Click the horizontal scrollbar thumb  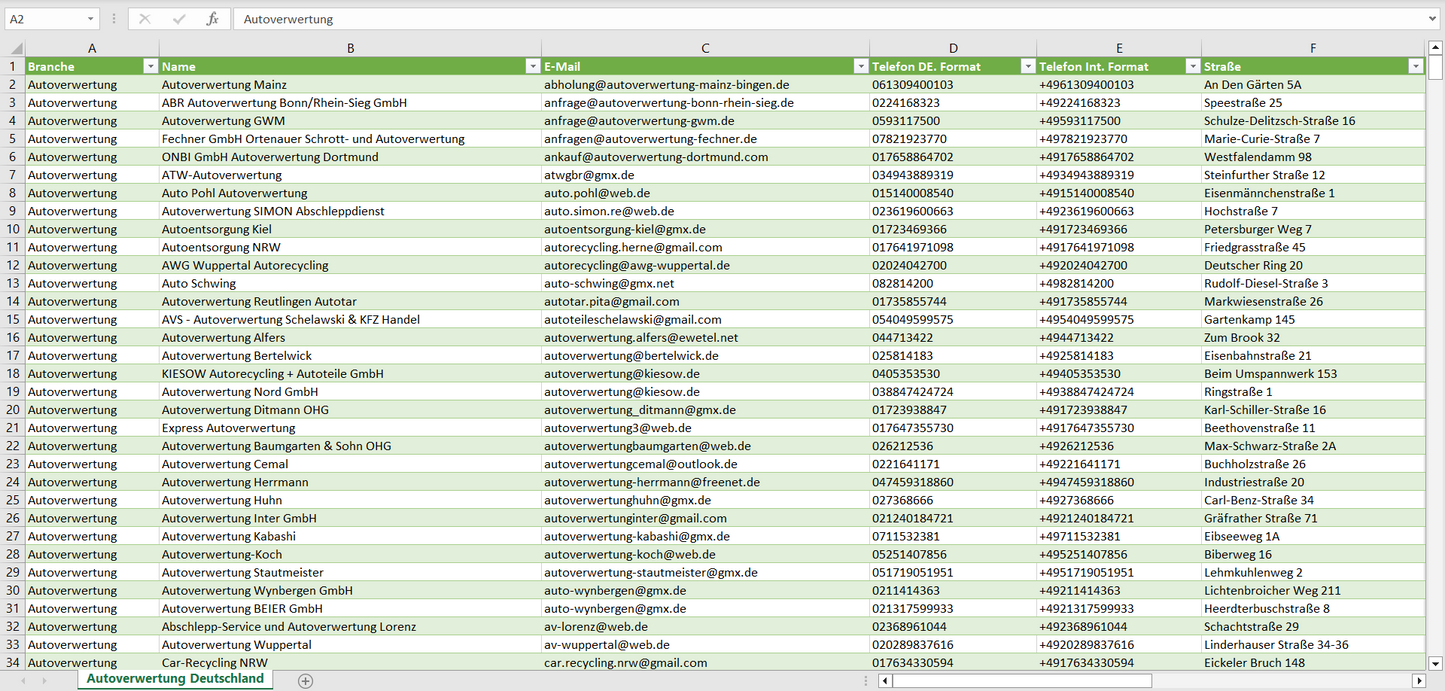(1020, 680)
